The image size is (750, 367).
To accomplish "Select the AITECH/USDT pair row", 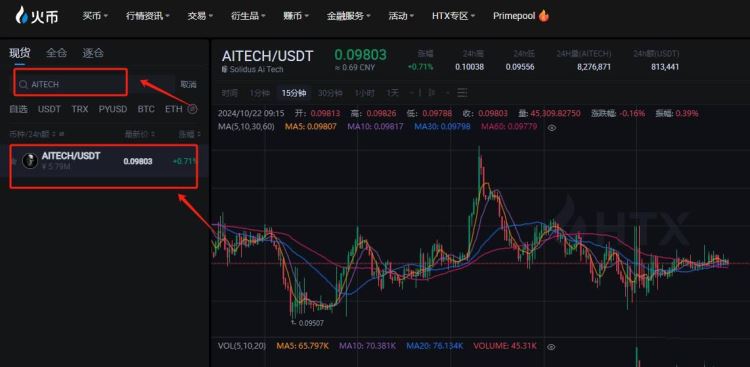I will coord(104,161).
